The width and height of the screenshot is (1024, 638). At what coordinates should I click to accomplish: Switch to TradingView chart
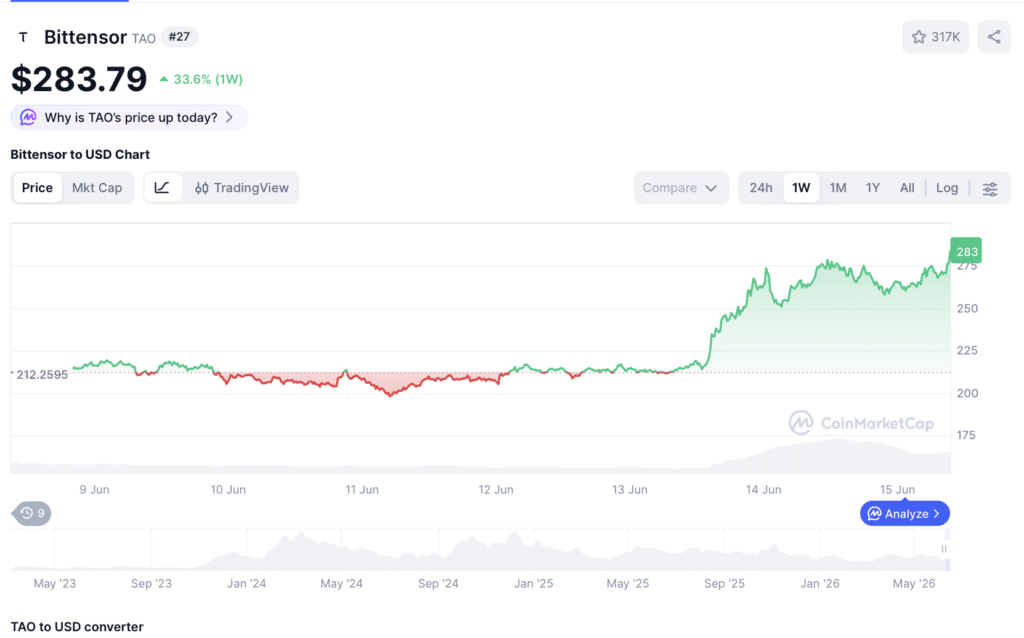(242, 188)
